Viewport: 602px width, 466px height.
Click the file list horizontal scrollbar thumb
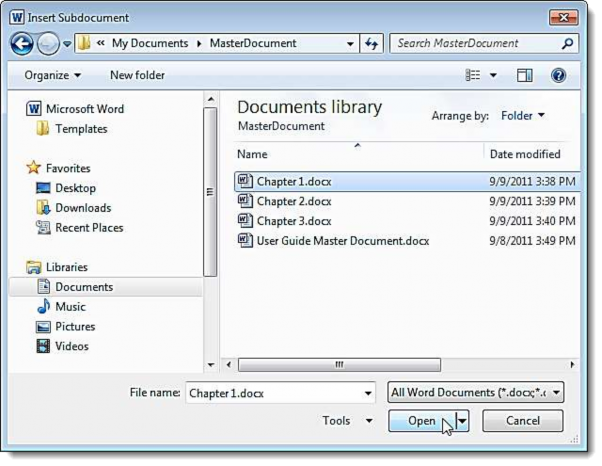pos(339,365)
